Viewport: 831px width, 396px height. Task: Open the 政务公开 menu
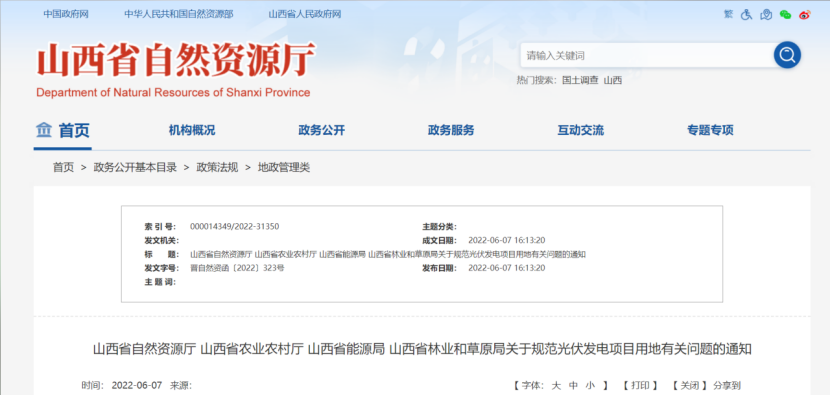coord(322,130)
